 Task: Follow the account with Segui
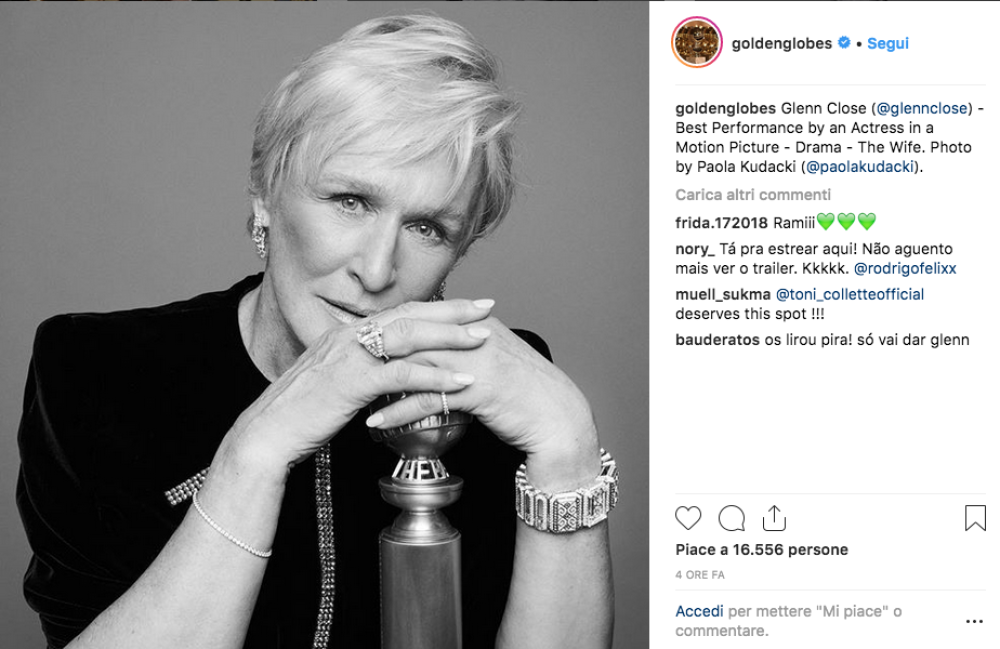(888, 44)
